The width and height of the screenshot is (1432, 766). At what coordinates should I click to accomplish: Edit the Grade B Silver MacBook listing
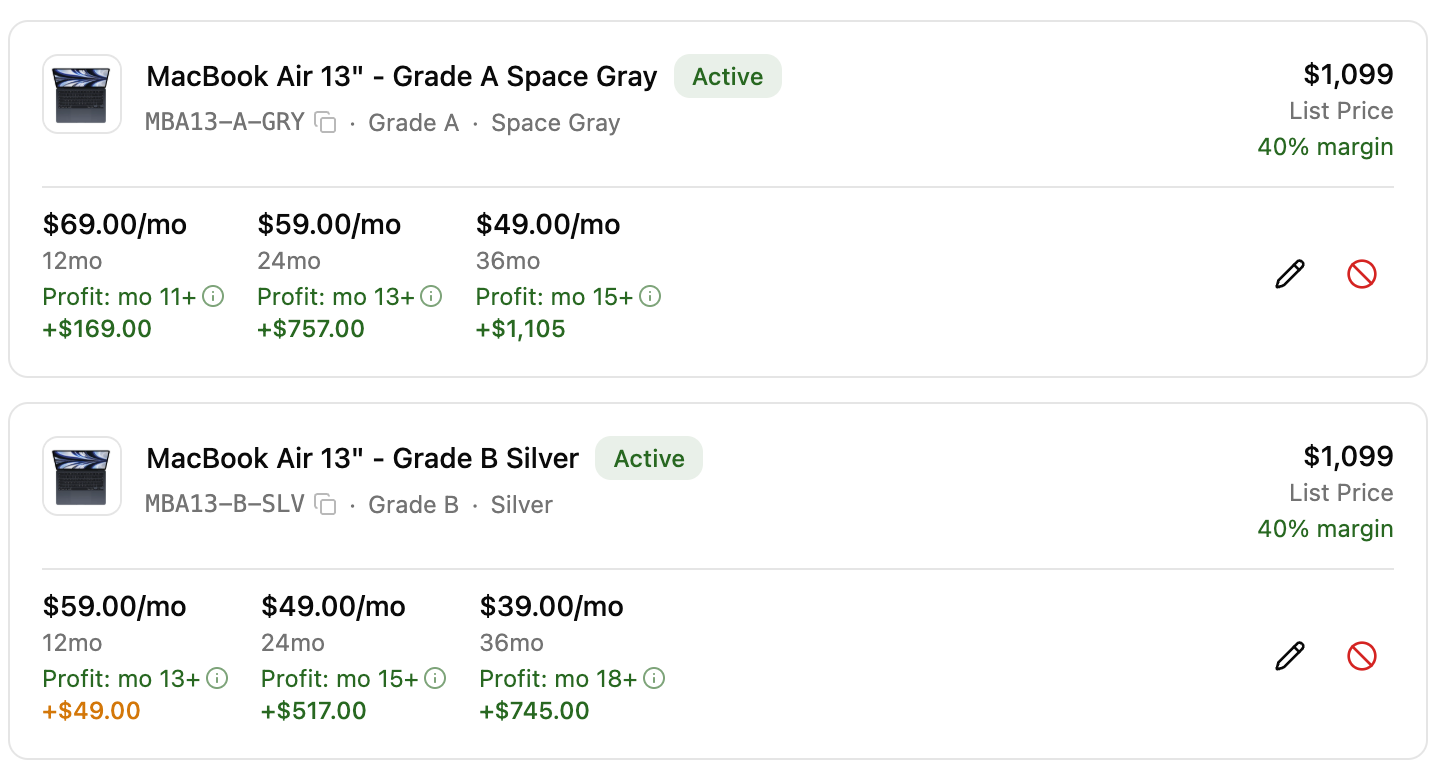pyautogui.click(x=1290, y=656)
